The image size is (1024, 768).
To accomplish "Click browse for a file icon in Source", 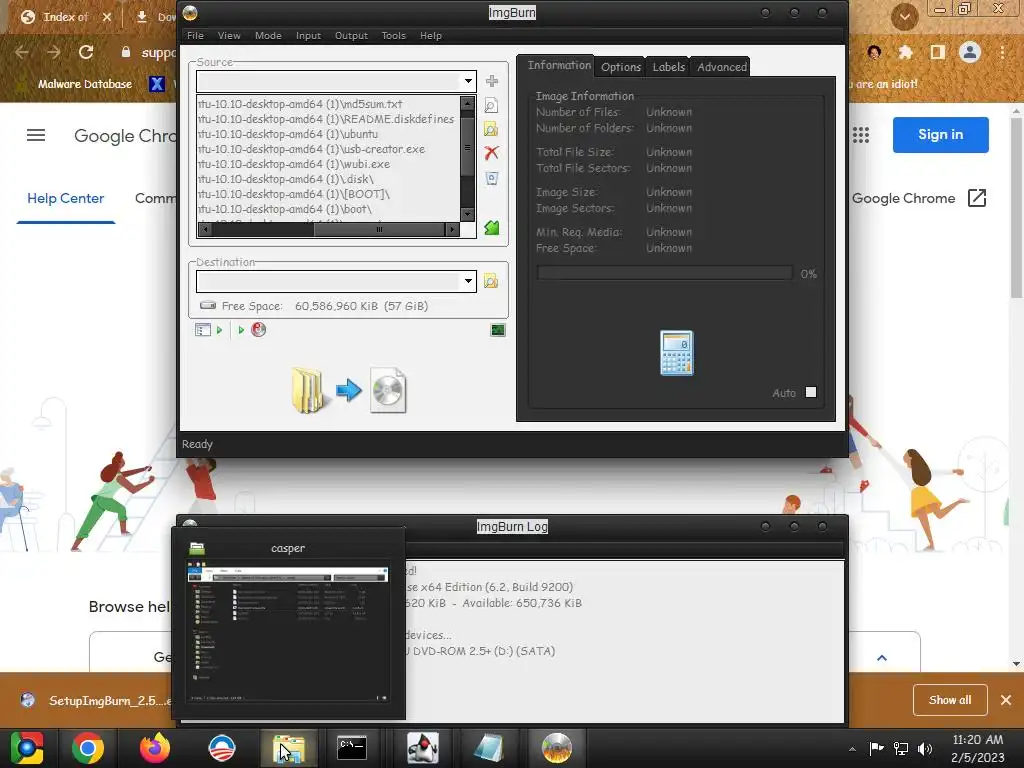I will 492,105.
